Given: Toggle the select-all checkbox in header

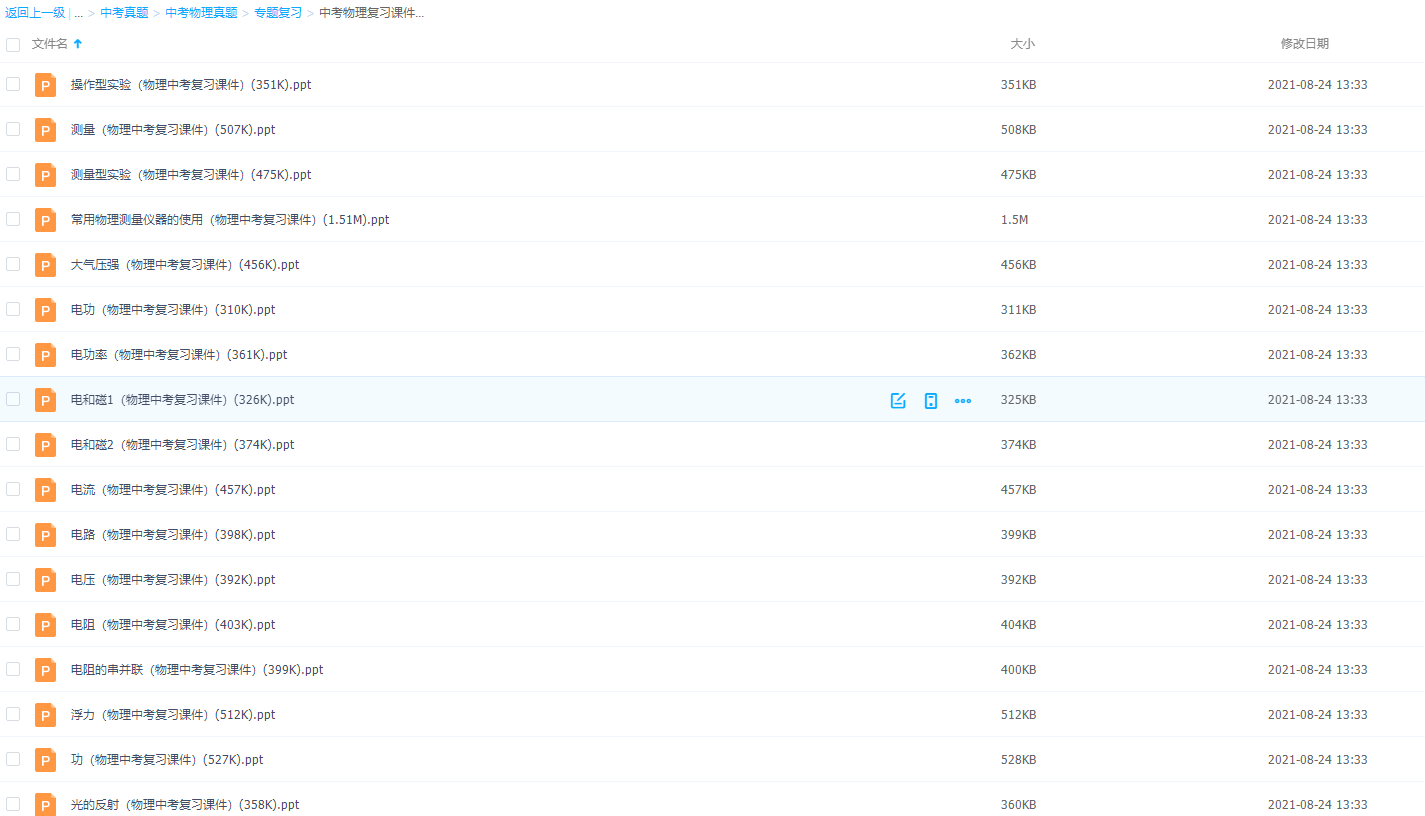Looking at the screenshot, I should pos(13,44).
